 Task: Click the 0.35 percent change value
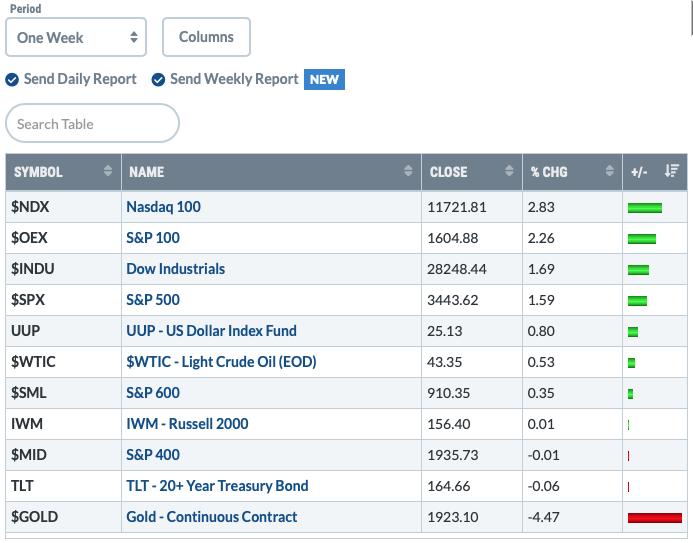point(541,393)
